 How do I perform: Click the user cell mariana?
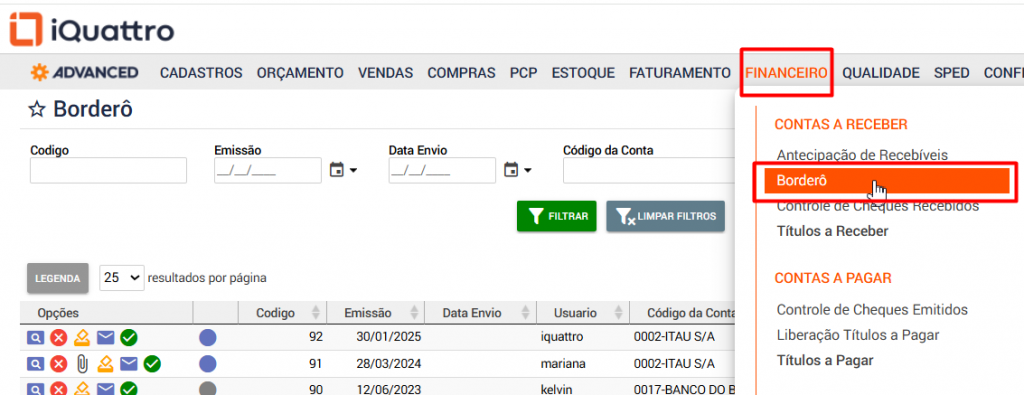tap(563, 364)
